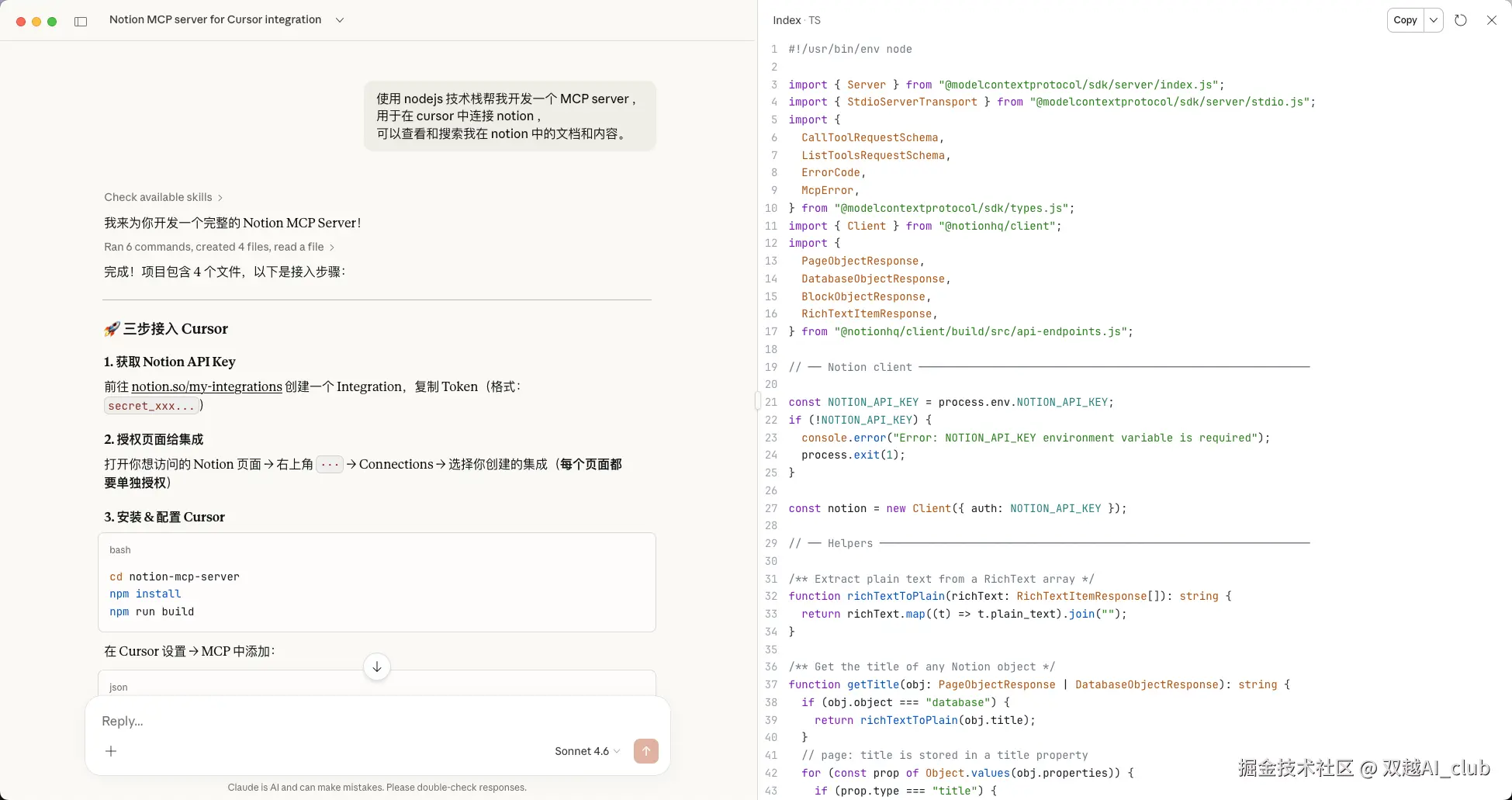Send message with the arrow-up button
This screenshot has width=1512, height=800.
click(645, 751)
